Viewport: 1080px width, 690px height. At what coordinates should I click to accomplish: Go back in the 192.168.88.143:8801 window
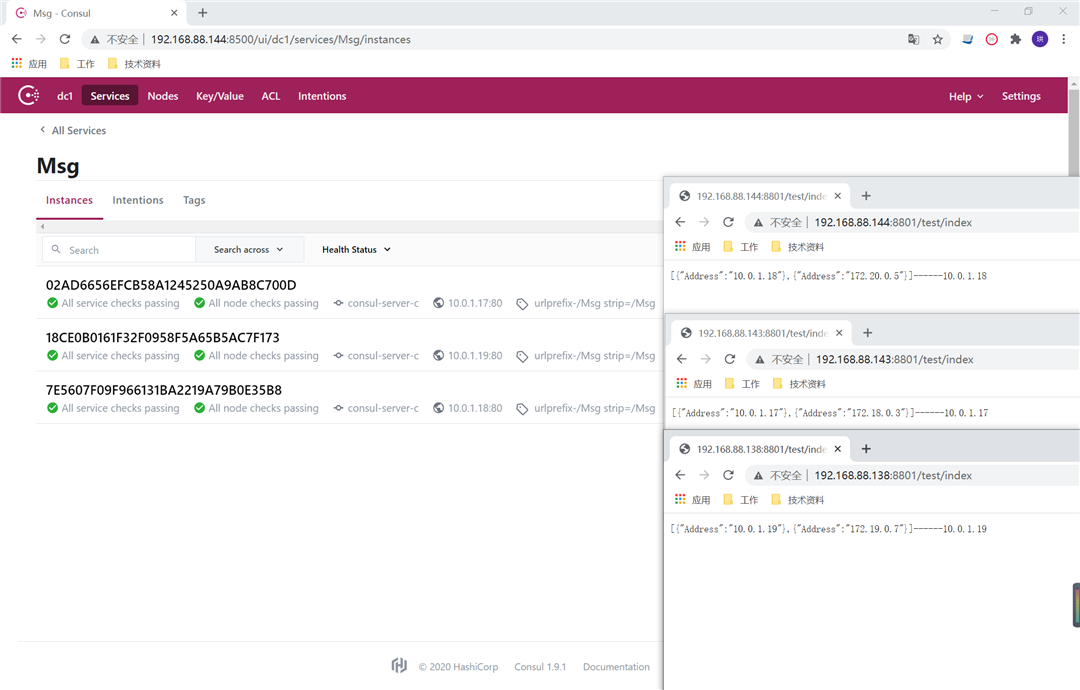coord(682,359)
